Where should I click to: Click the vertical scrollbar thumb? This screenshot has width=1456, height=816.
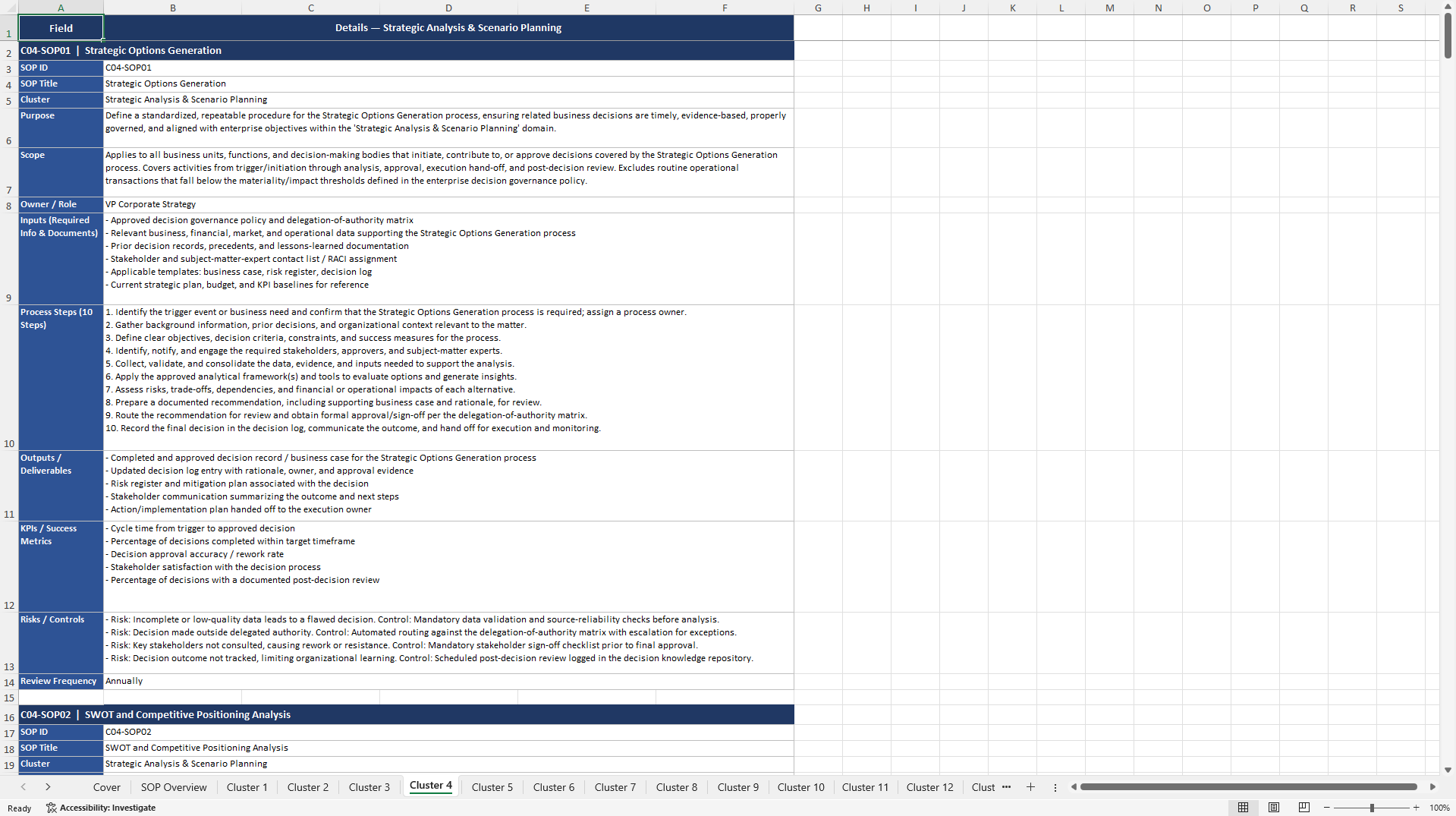[x=1448, y=36]
